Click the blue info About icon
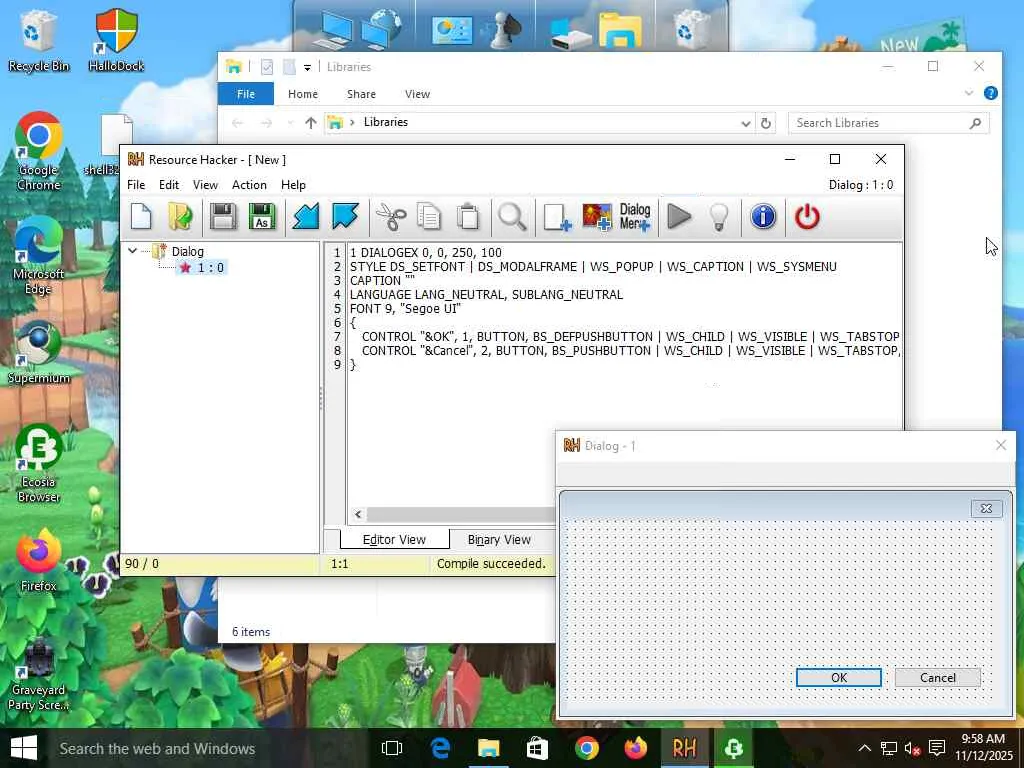 coord(763,217)
